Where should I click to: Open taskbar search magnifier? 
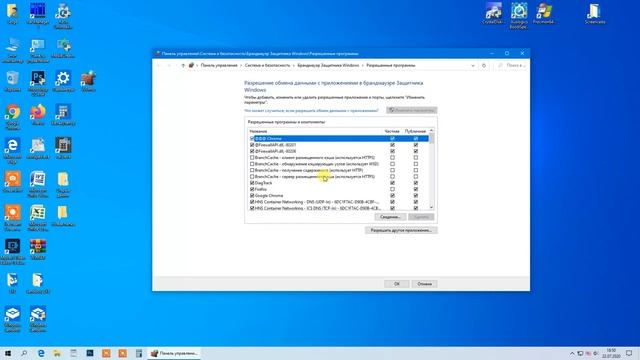click(x=24, y=353)
